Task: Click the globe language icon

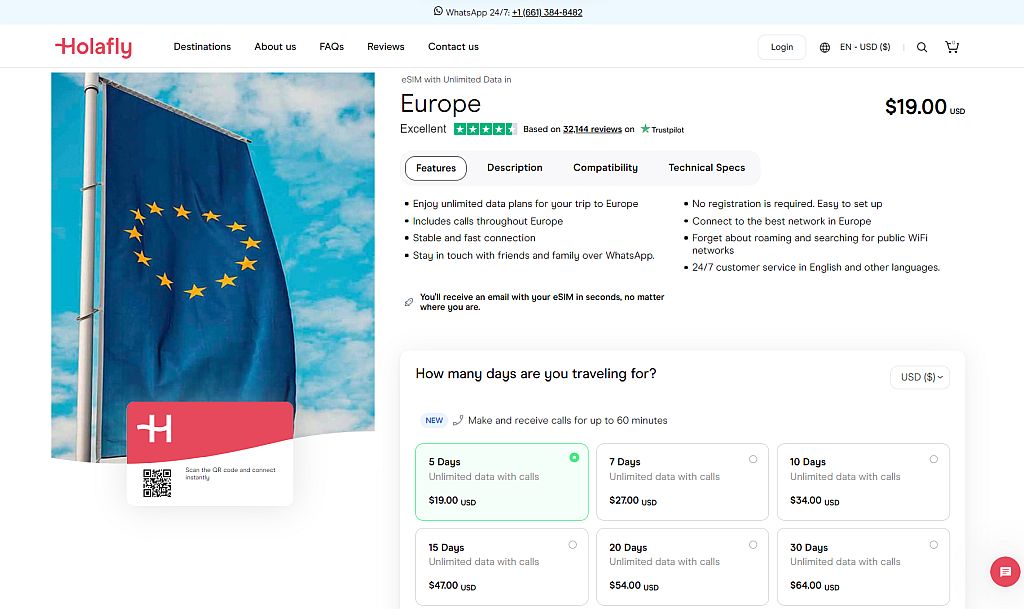Action: tap(824, 46)
